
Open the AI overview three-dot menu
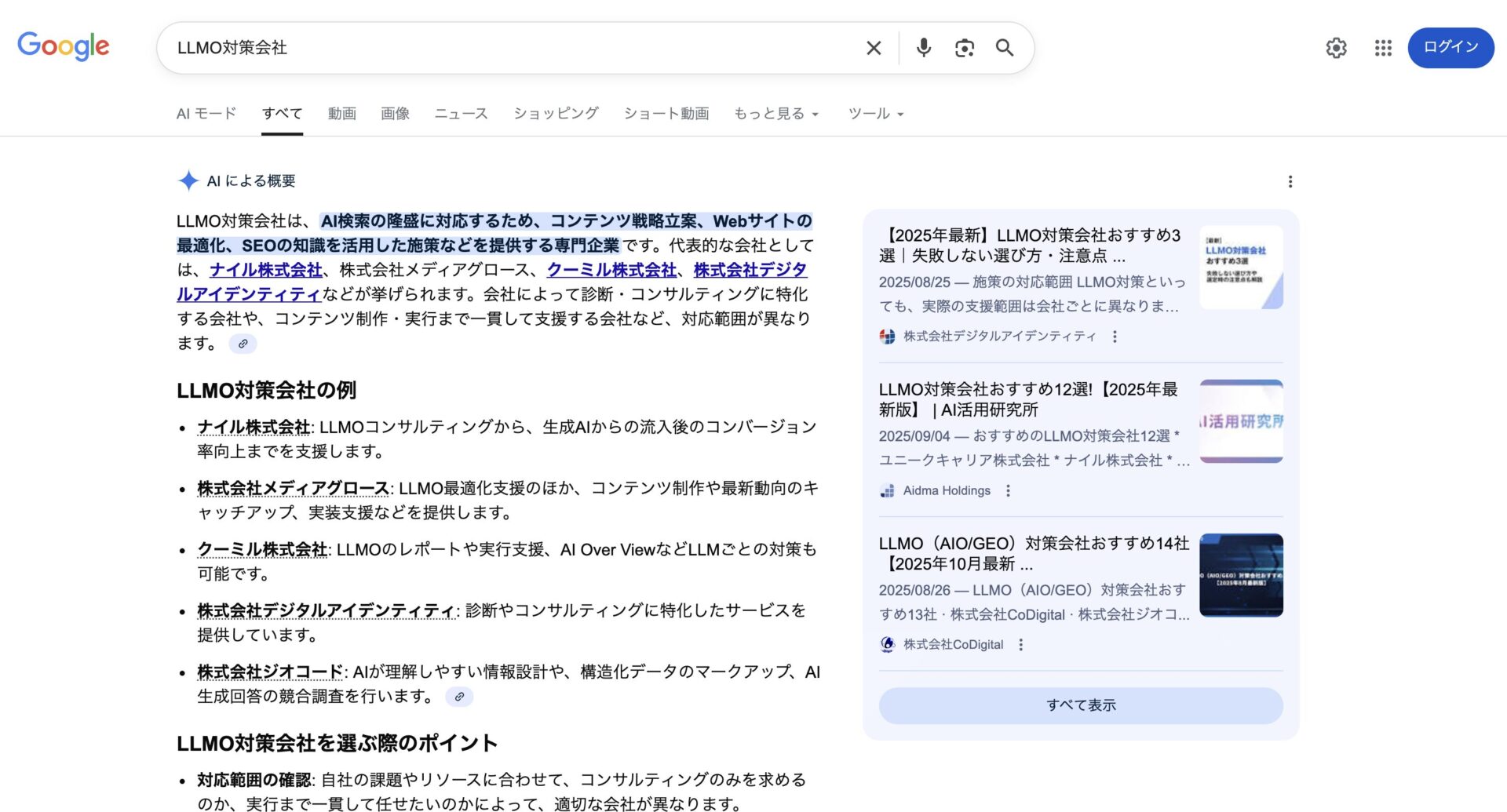1290,181
